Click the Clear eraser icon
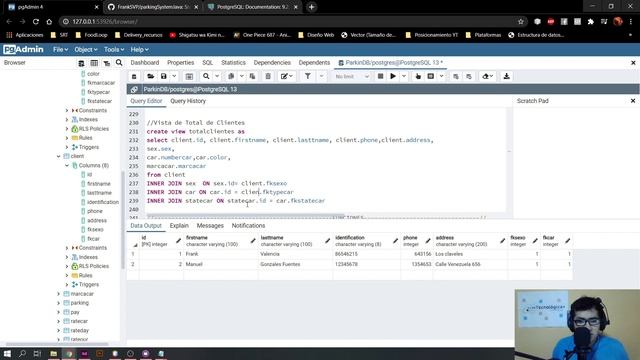 coord(486,76)
